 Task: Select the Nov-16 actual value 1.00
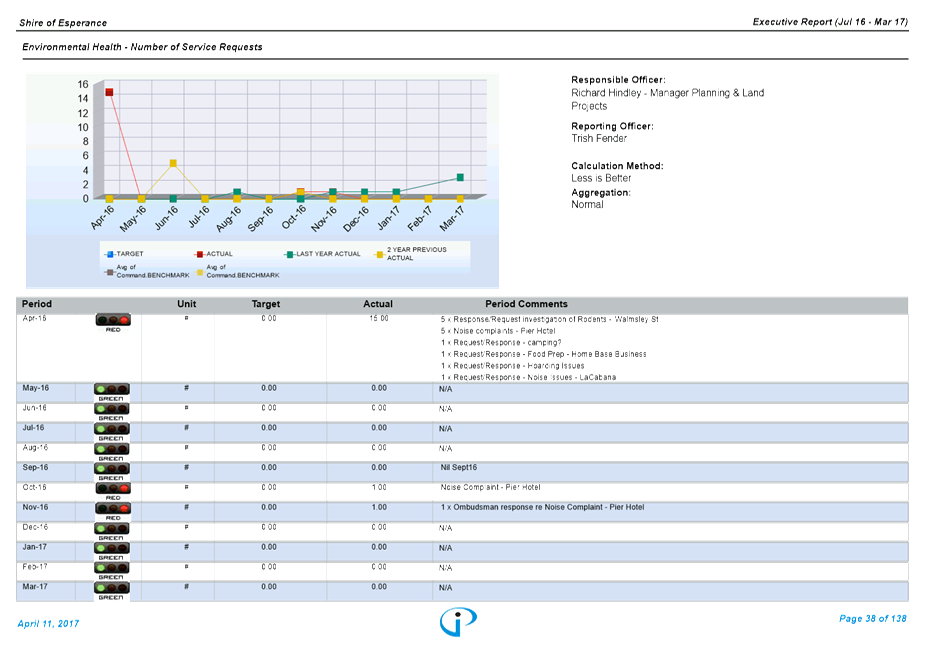379,507
